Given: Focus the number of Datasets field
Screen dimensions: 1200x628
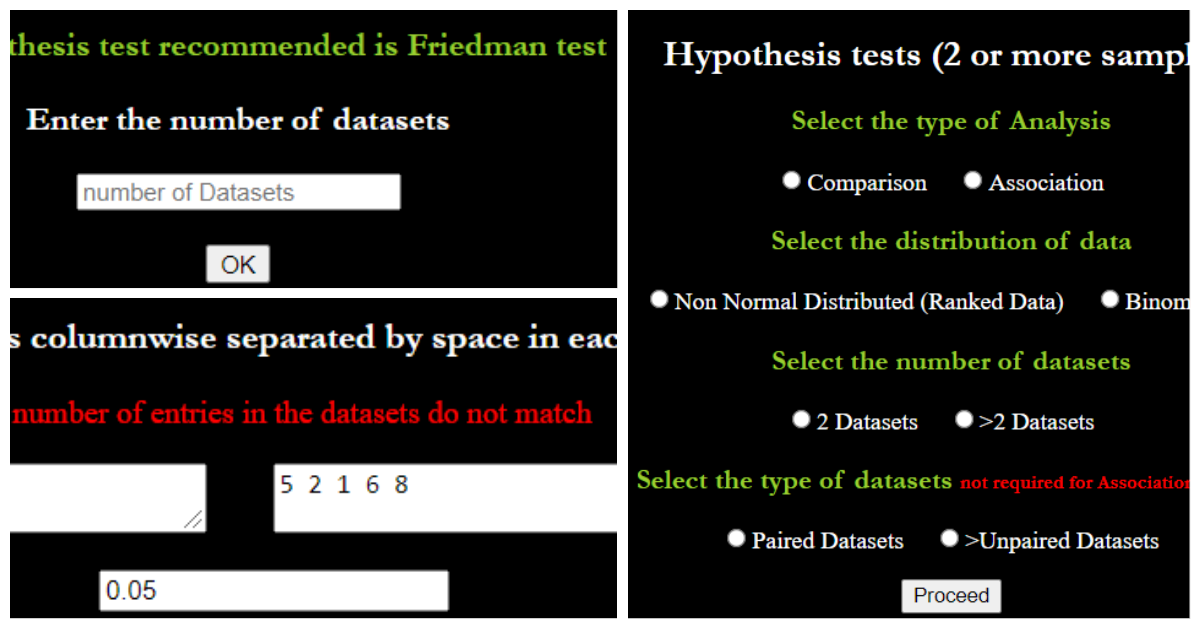Looking at the screenshot, I should point(238,192).
